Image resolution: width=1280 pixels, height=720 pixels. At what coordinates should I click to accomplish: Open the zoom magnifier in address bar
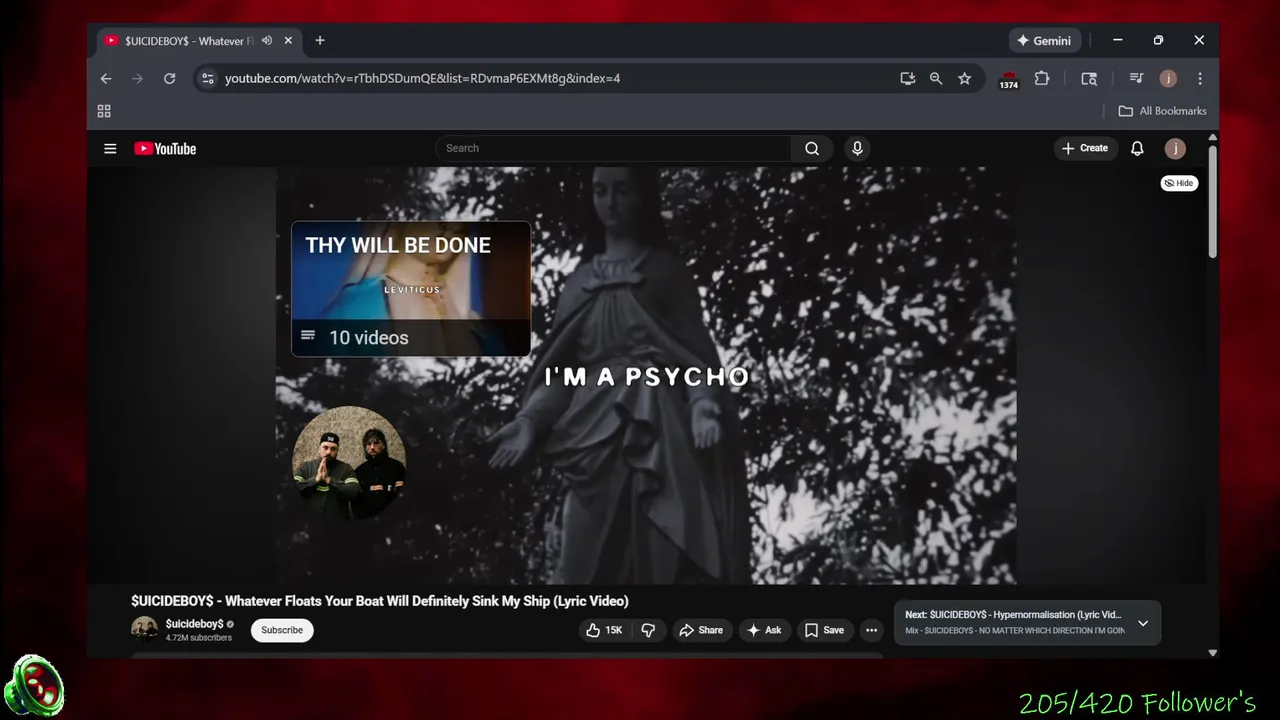tap(936, 78)
